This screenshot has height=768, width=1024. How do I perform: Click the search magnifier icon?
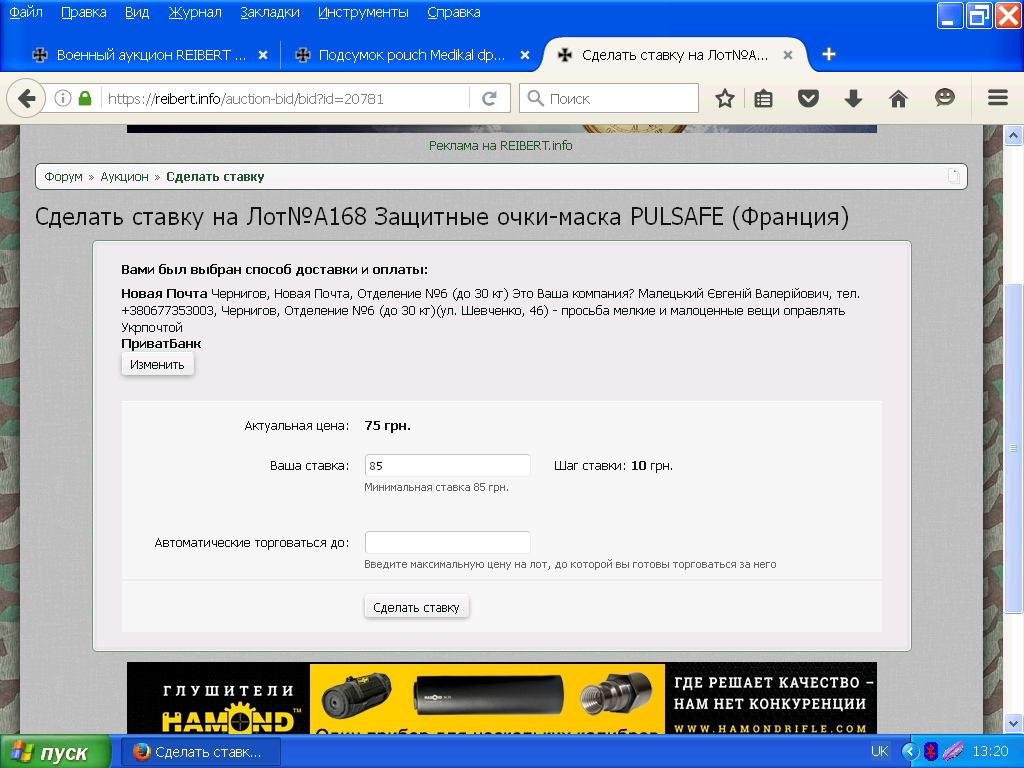point(536,99)
